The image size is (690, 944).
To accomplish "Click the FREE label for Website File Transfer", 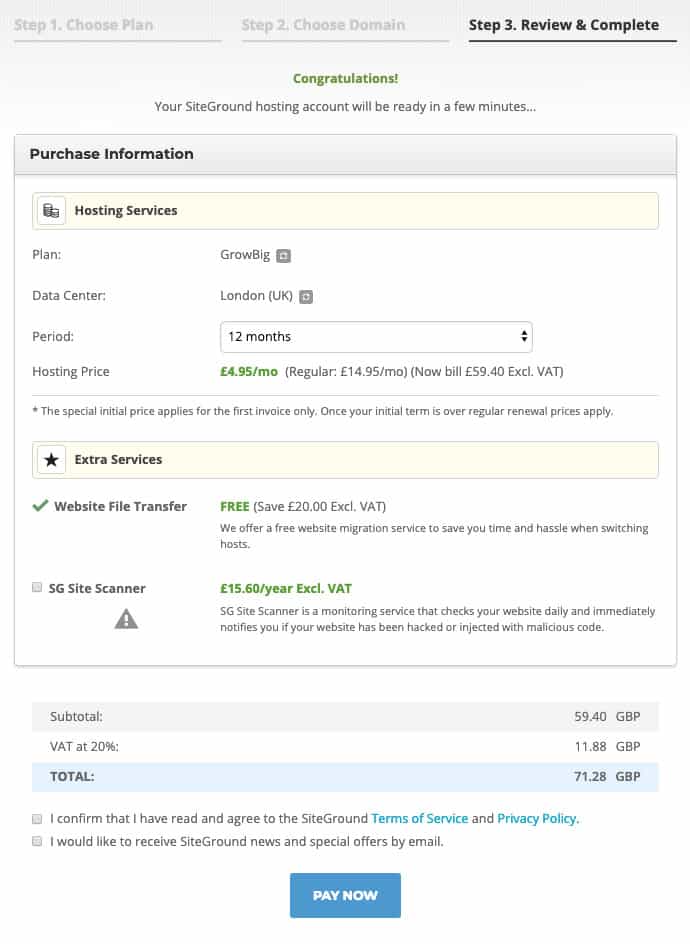I will point(235,506).
